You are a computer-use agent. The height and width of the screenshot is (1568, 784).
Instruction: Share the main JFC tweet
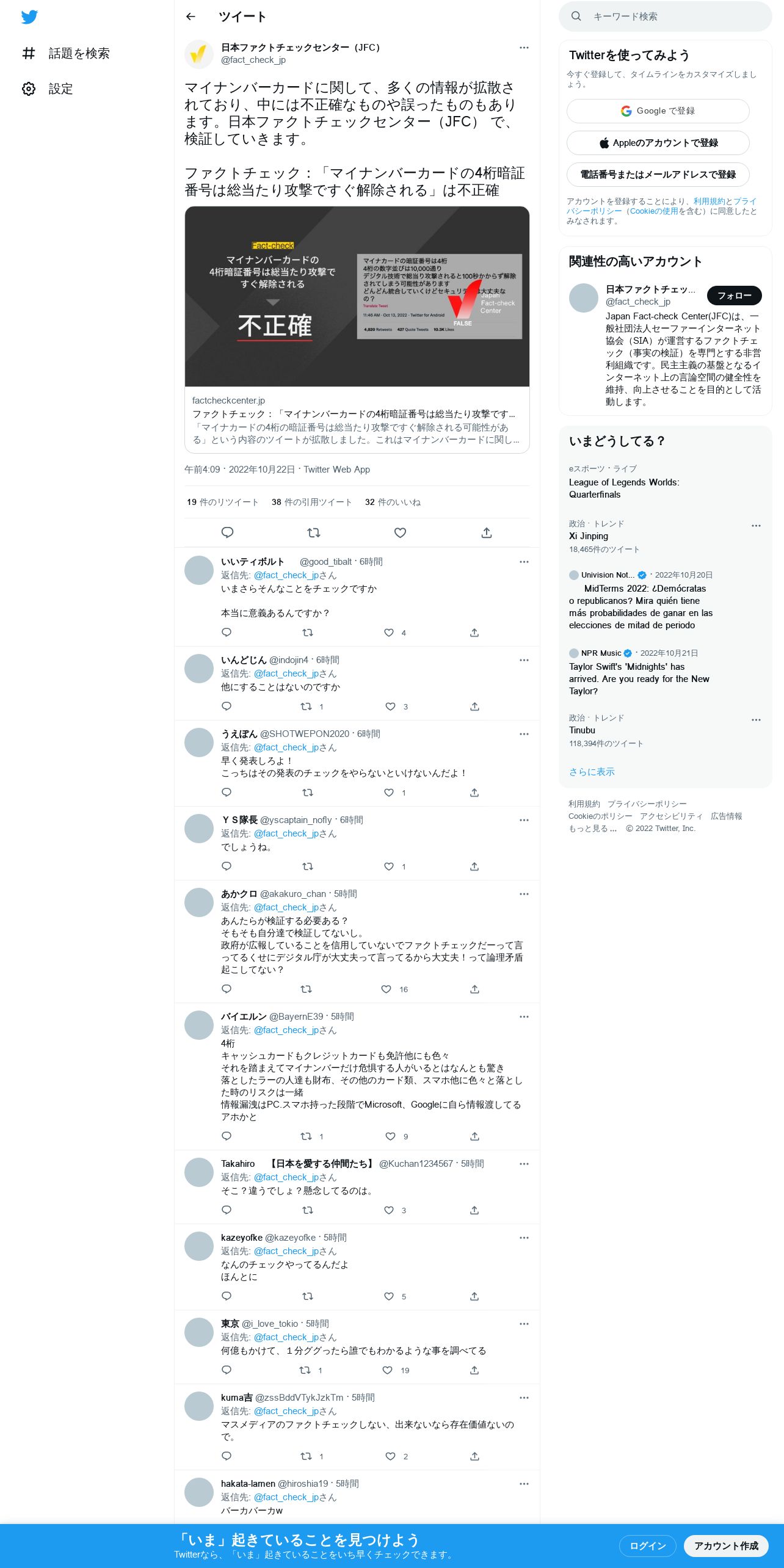tap(487, 532)
